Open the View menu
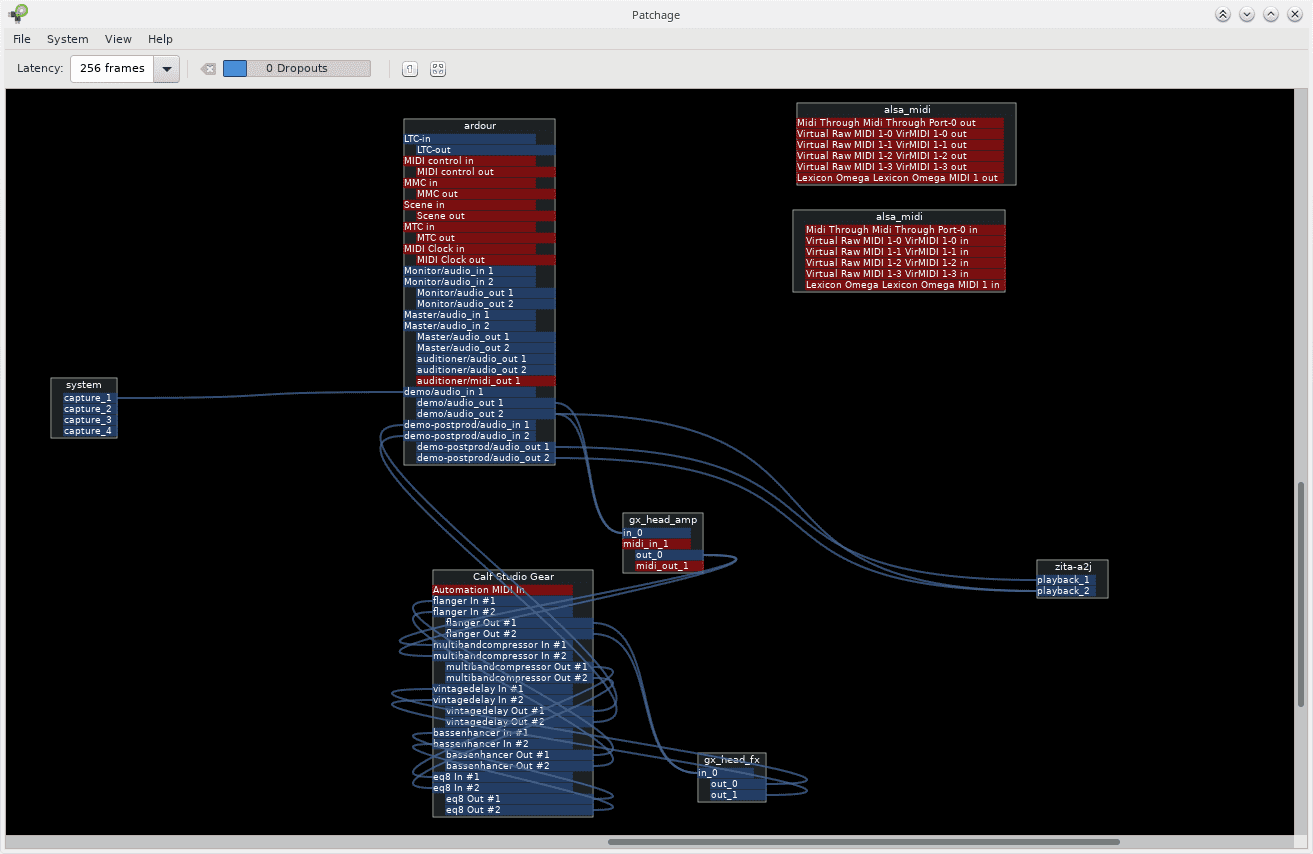 [118, 39]
